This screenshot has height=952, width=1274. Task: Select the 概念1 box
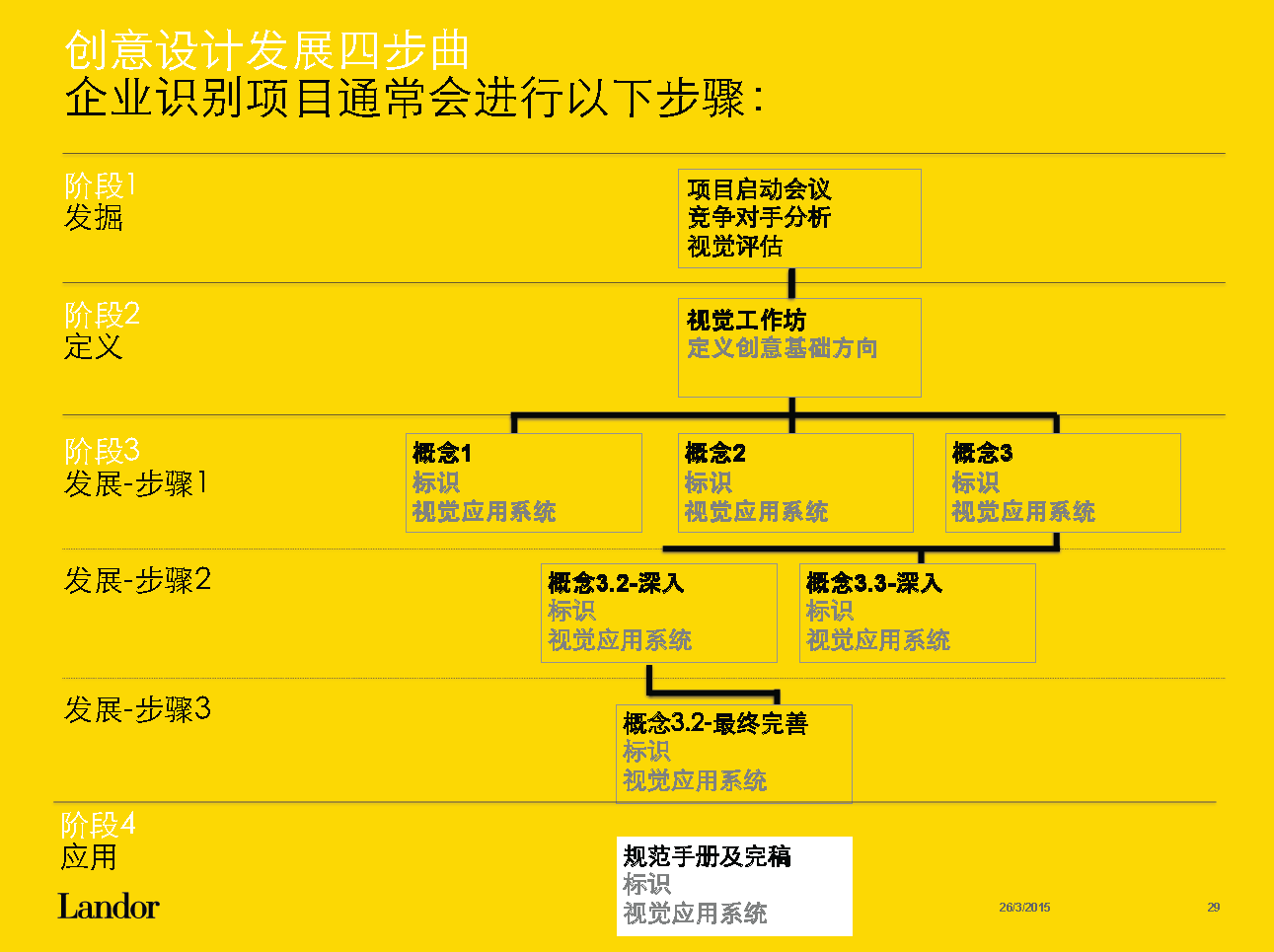coord(523,482)
